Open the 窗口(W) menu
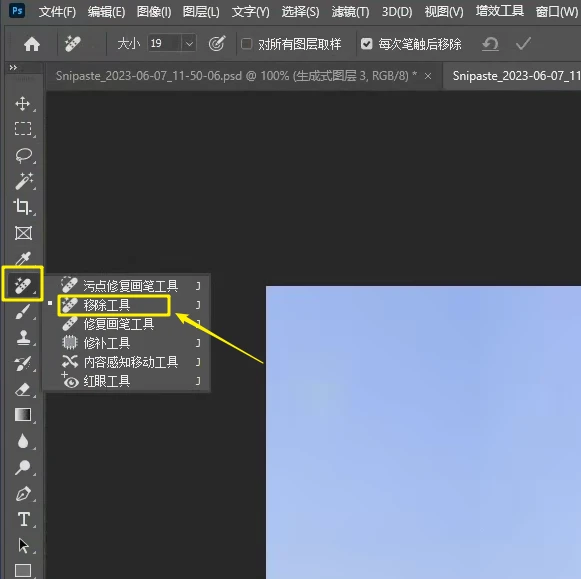The image size is (581, 579). click(557, 12)
